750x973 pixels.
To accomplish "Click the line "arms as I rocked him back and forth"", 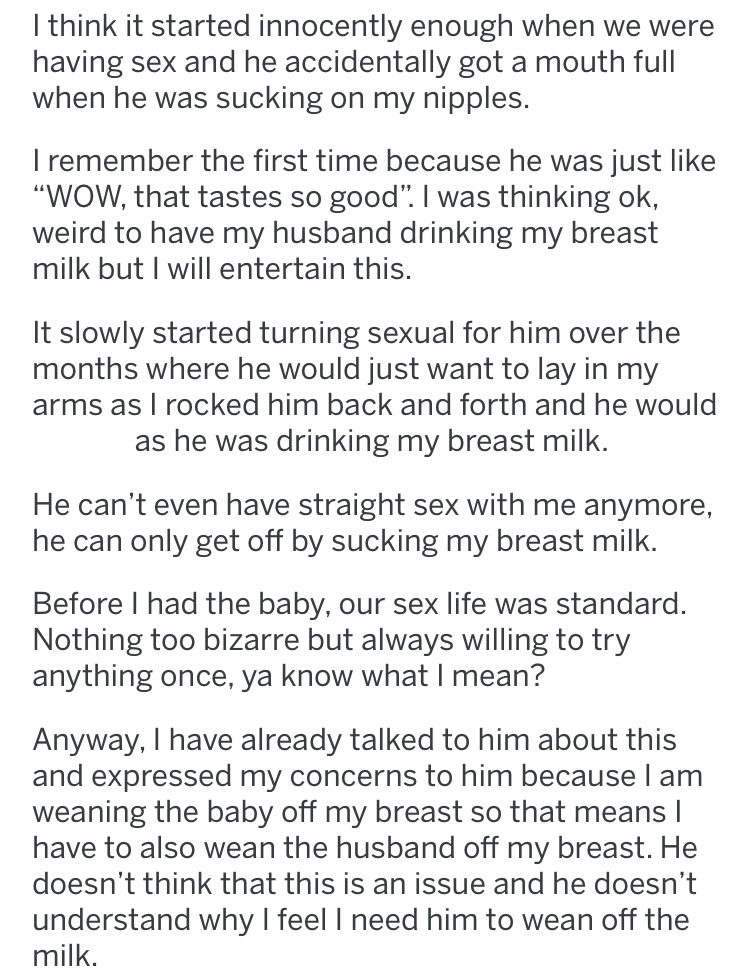I will (374, 405).
